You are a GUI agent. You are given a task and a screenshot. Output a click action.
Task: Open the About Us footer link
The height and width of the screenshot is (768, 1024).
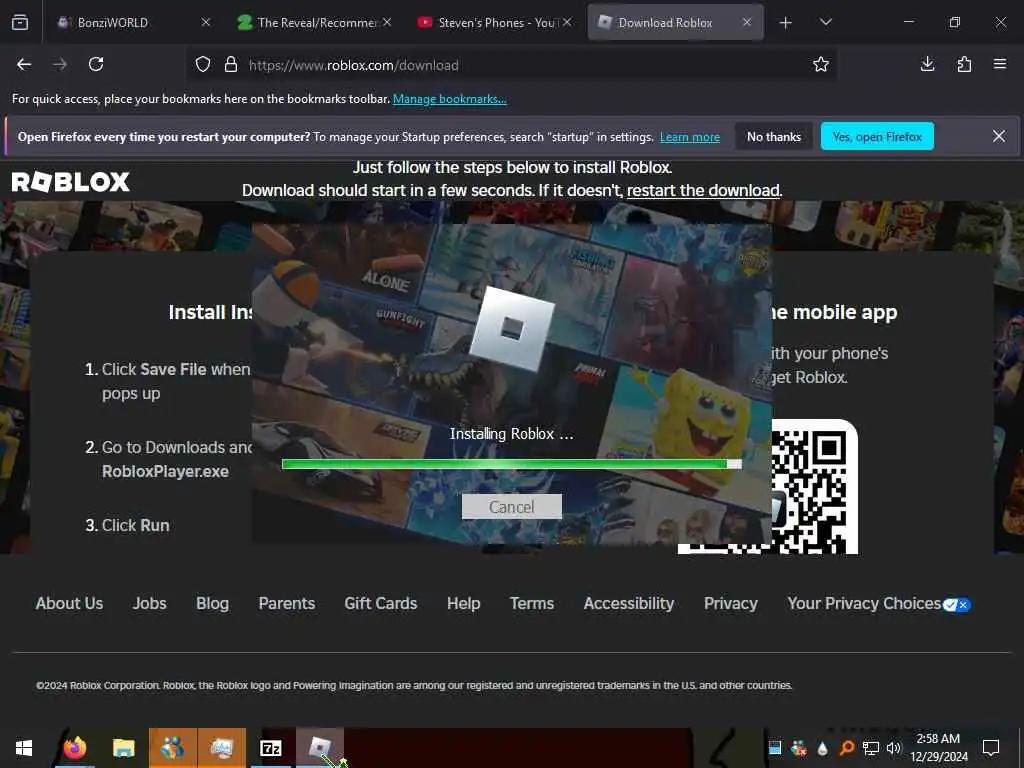point(69,603)
